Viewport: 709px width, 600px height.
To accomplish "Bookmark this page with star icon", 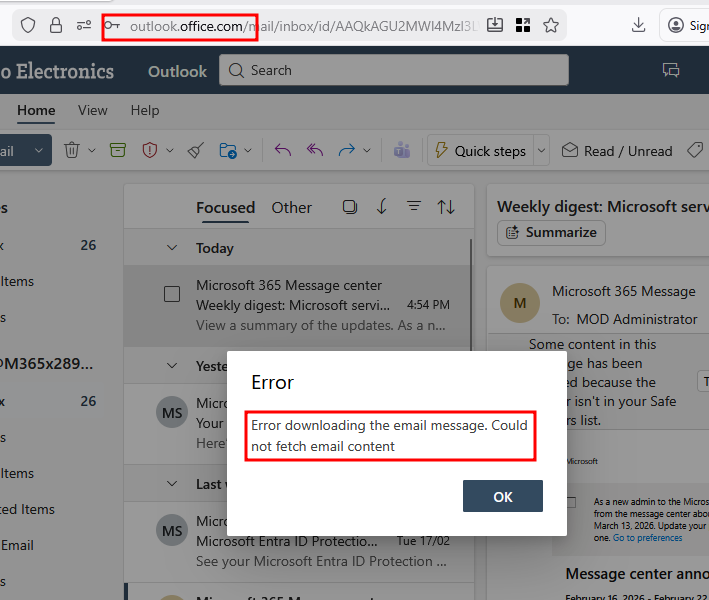I will click(551, 26).
